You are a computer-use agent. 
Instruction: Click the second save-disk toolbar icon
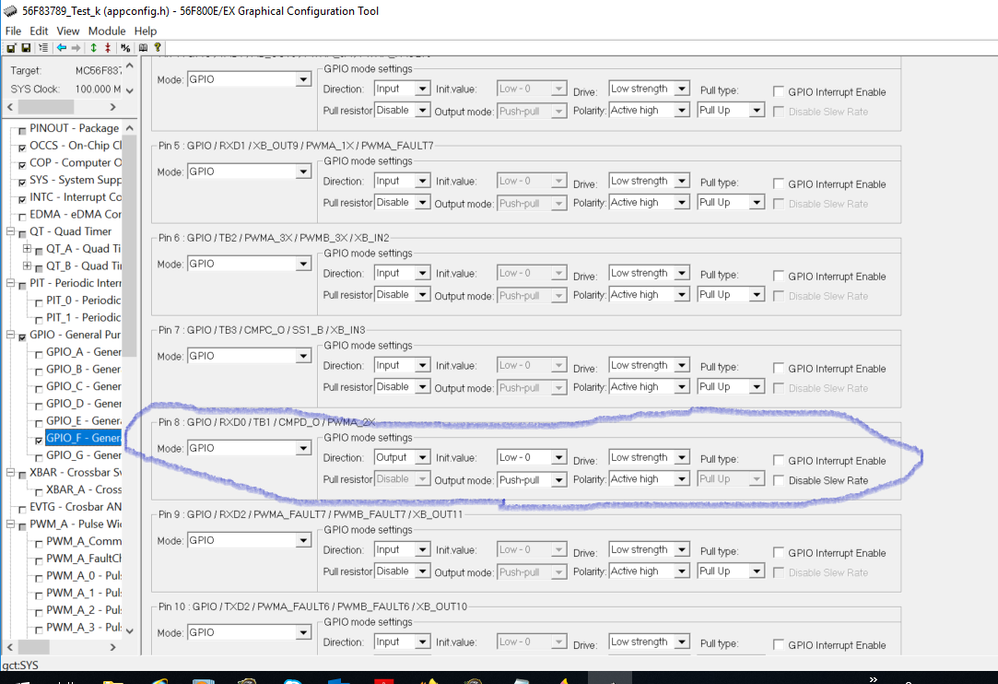26,48
